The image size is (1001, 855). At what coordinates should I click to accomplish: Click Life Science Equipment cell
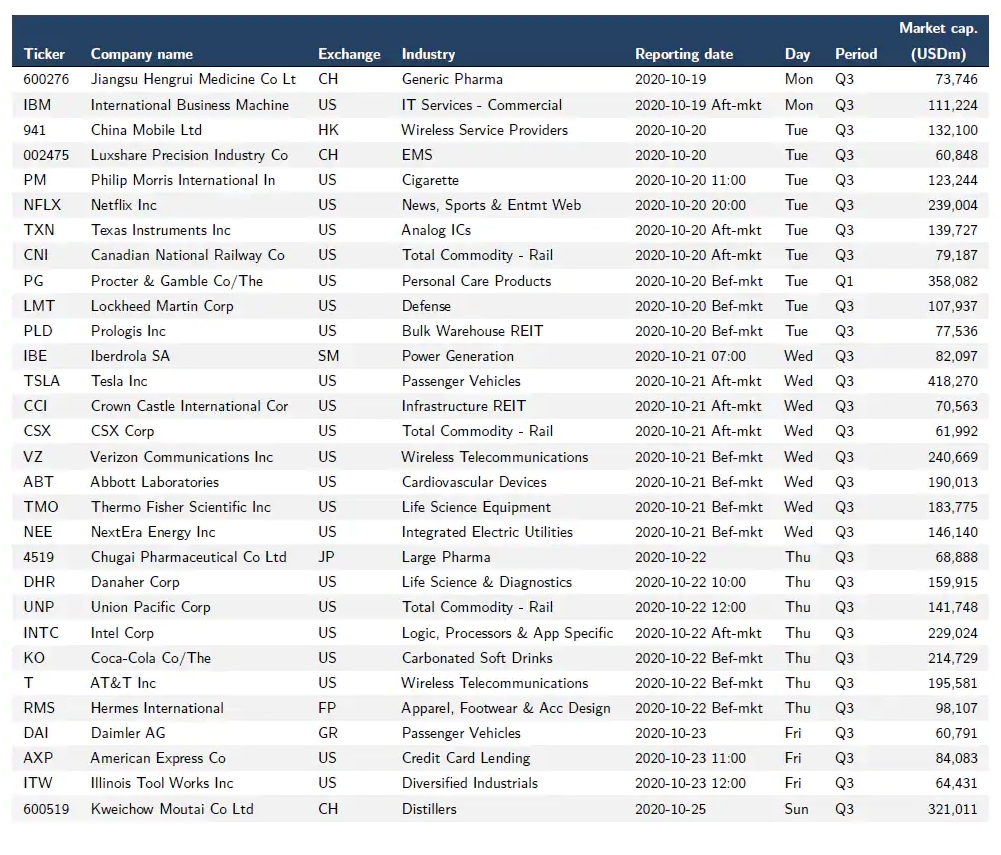tap(476, 507)
